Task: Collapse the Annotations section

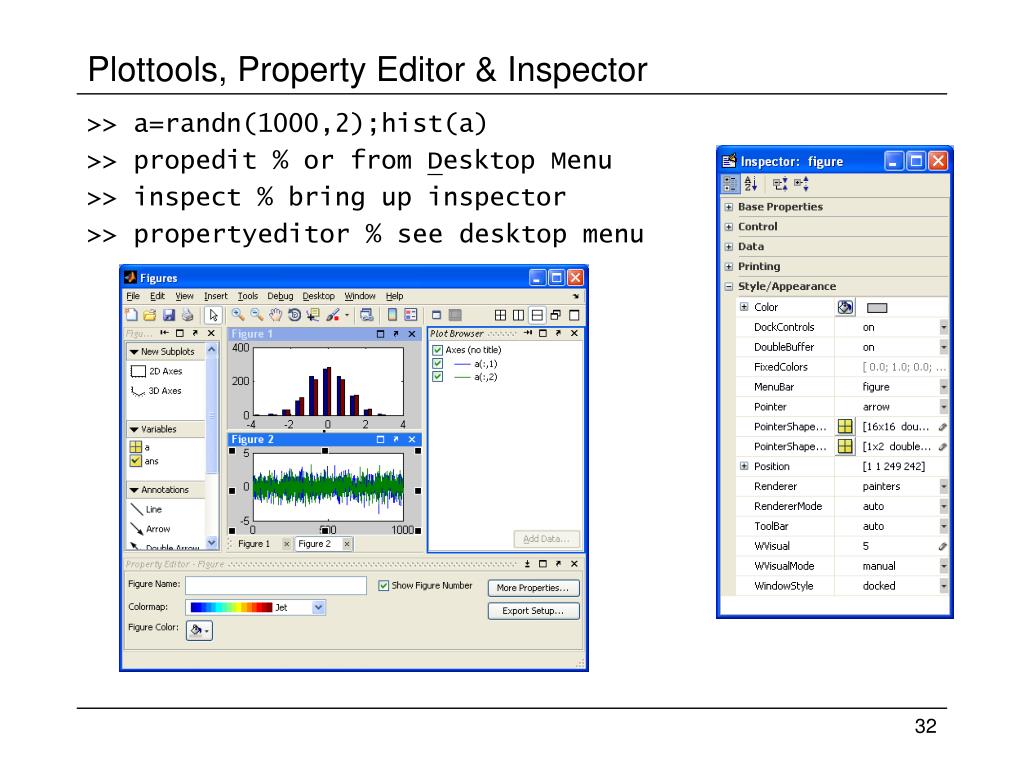Action: pos(134,490)
